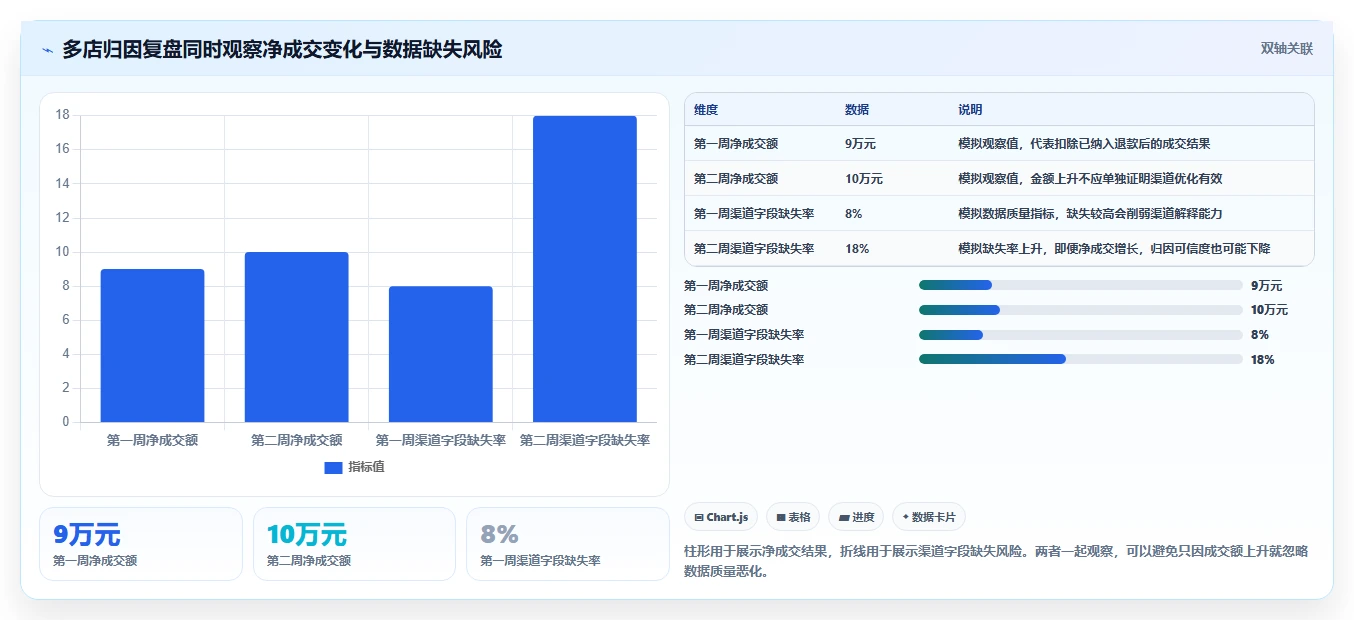Click the 第一周净成交额 table row cell

tap(736, 144)
